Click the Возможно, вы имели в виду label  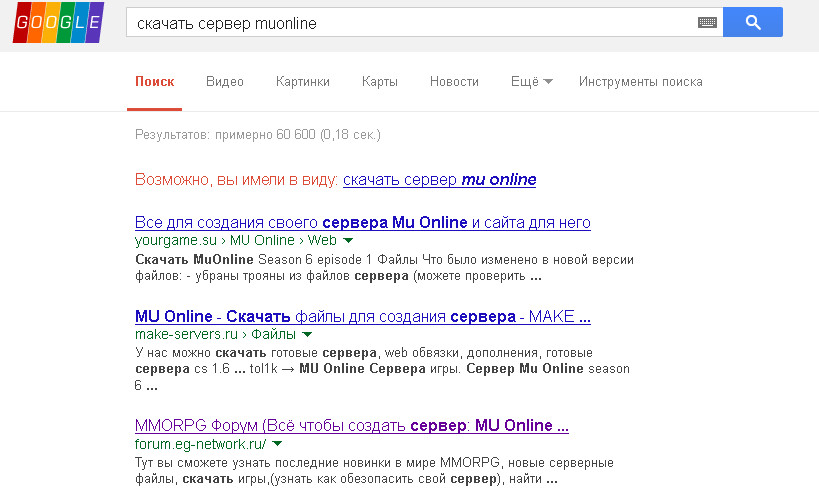(x=236, y=180)
